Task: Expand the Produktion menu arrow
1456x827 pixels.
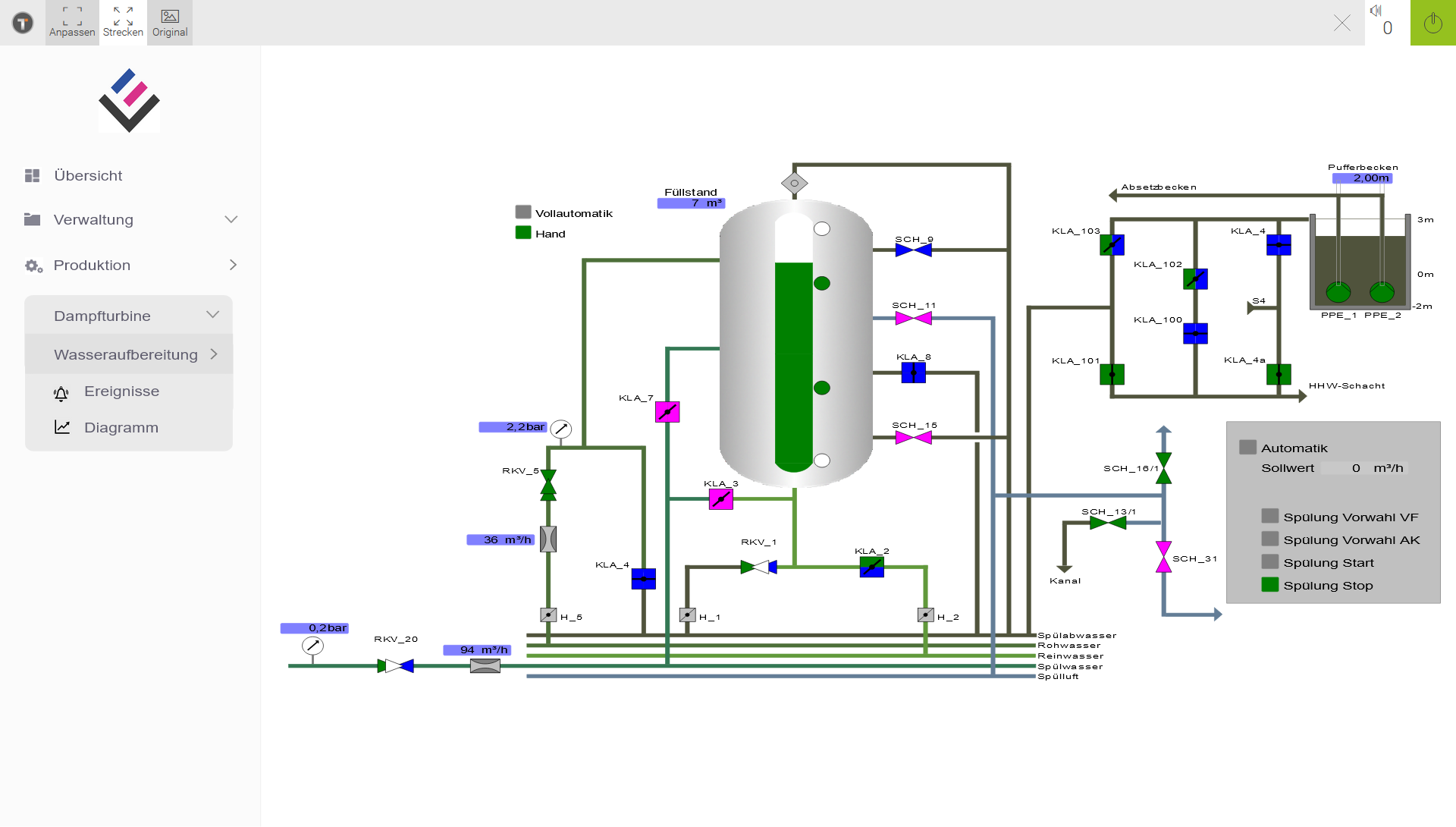Action: coord(233,265)
